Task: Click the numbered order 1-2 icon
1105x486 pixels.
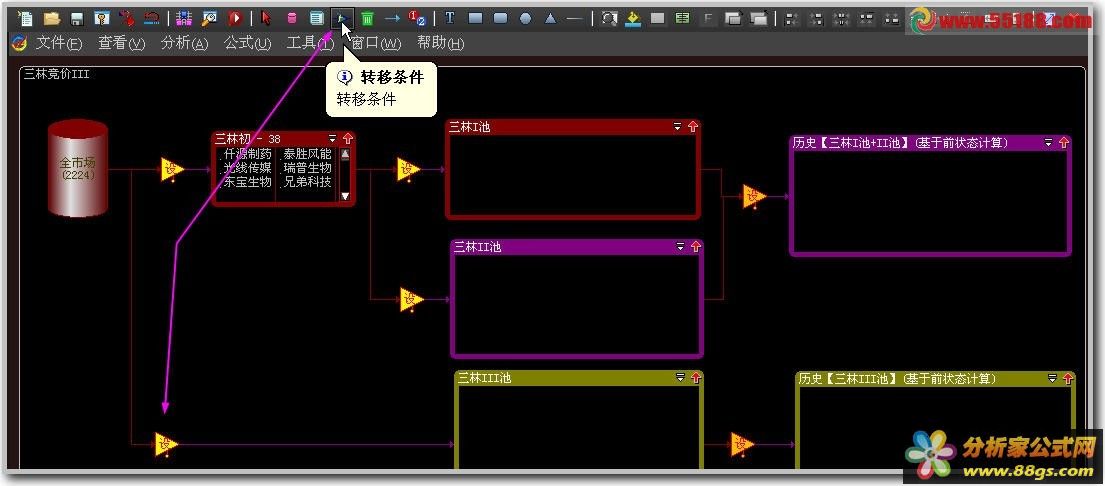Action: coord(417,18)
